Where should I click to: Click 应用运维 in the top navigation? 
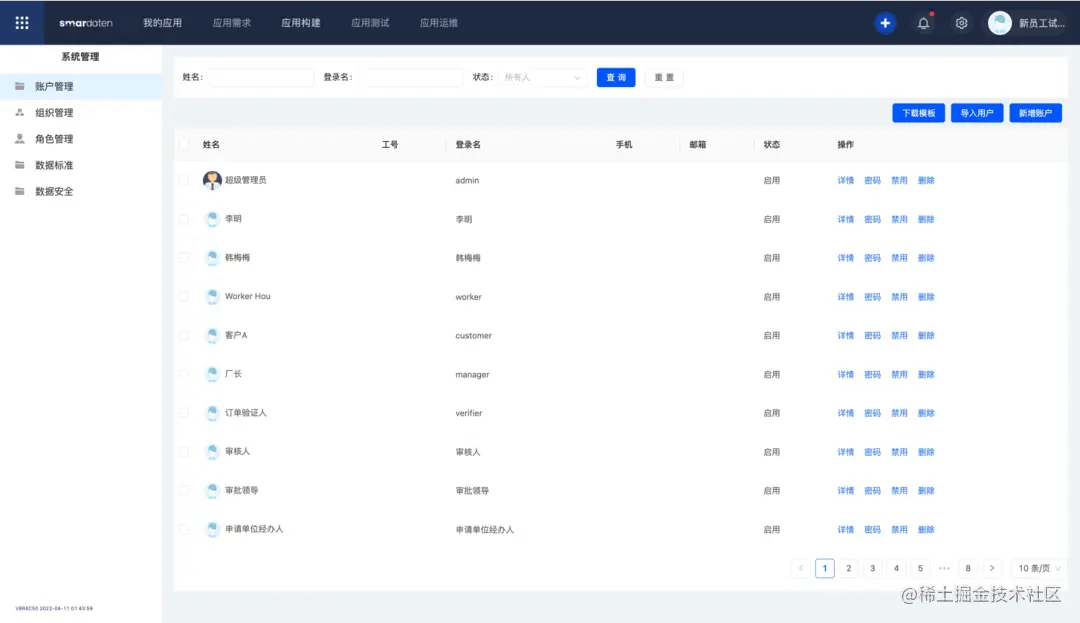click(438, 22)
